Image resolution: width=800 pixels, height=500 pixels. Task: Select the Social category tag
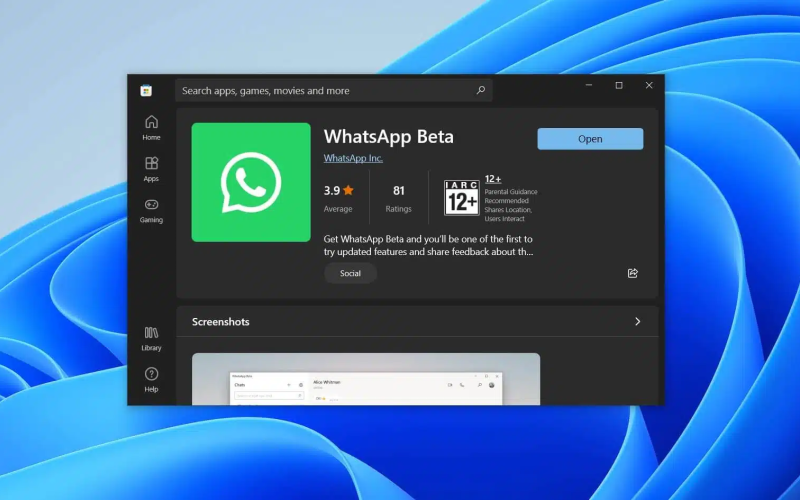[350, 273]
